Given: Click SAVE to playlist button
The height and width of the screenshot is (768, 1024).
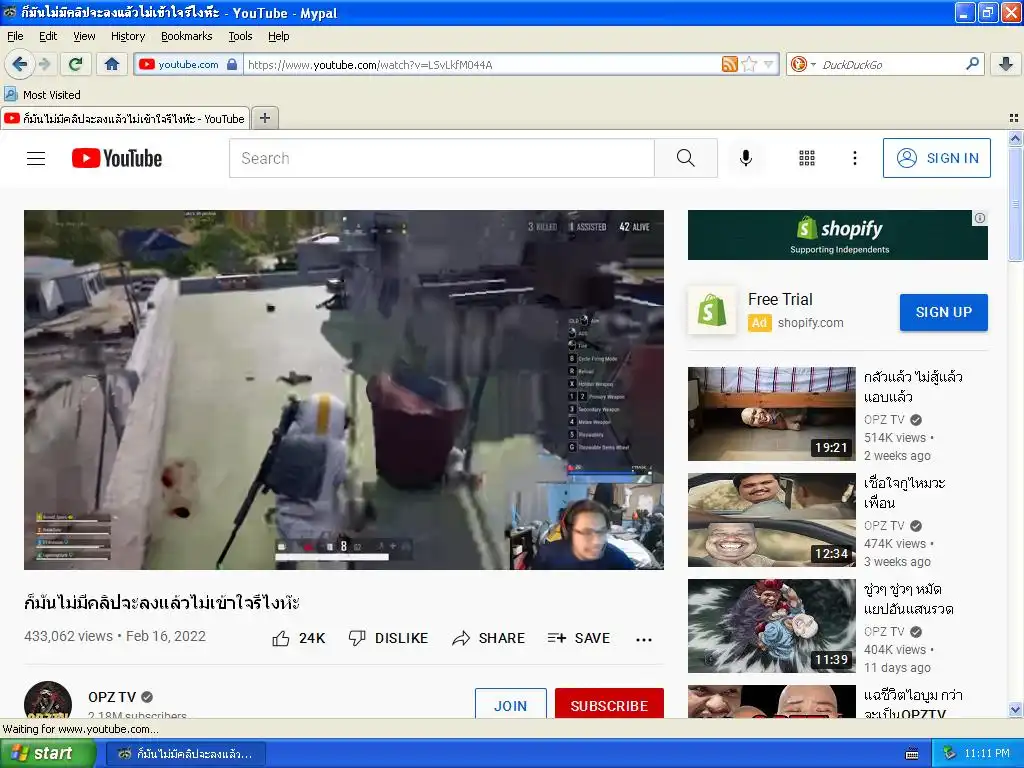Looking at the screenshot, I should click(579, 638).
